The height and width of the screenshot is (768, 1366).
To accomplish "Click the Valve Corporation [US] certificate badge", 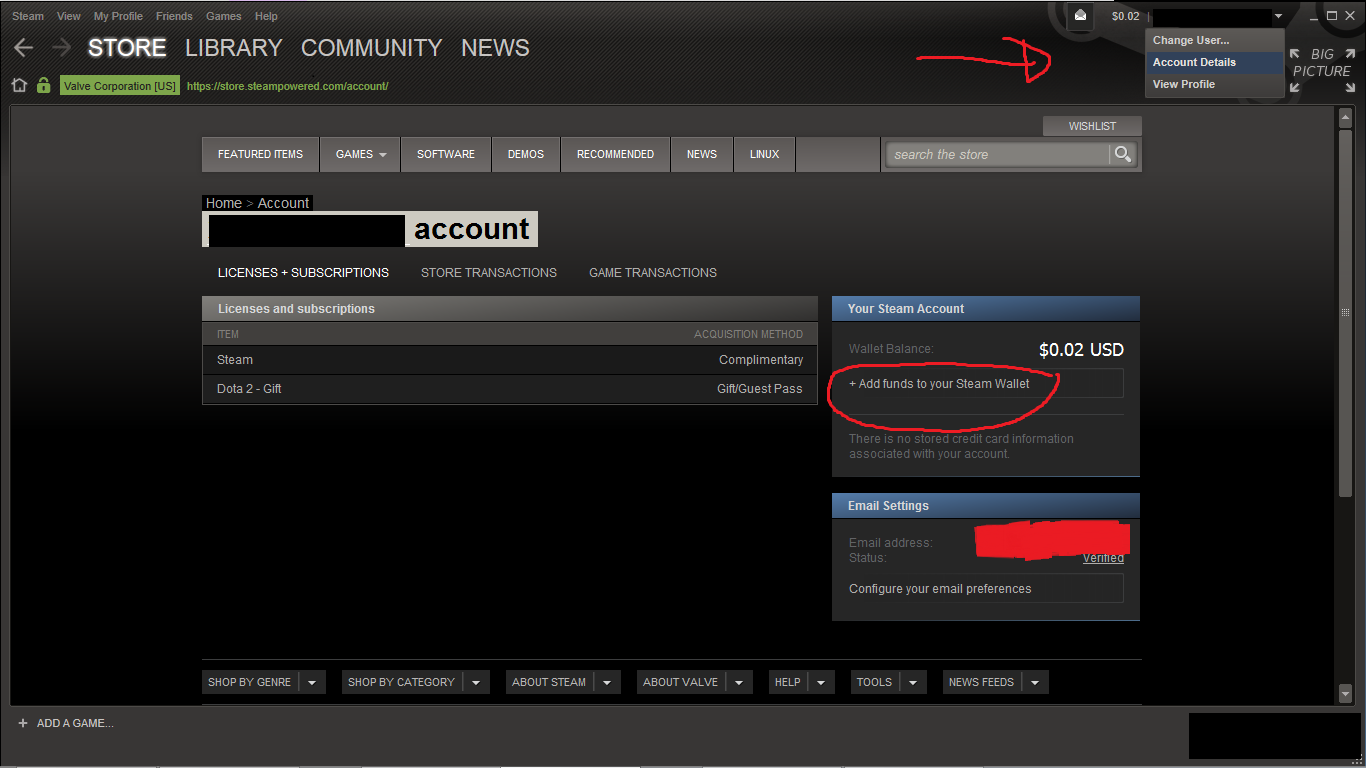I will click(x=120, y=86).
